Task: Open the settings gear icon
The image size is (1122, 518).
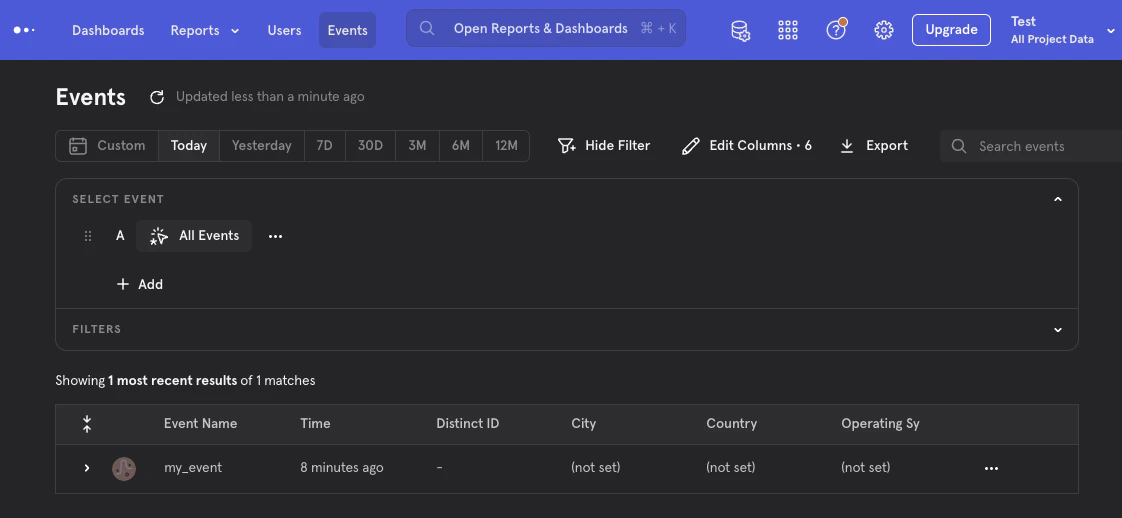Action: tap(884, 30)
